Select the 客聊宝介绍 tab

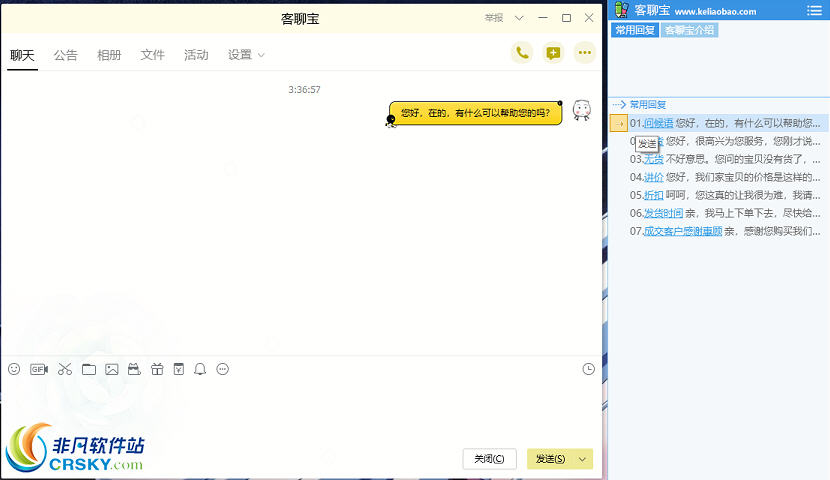point(689,30)
